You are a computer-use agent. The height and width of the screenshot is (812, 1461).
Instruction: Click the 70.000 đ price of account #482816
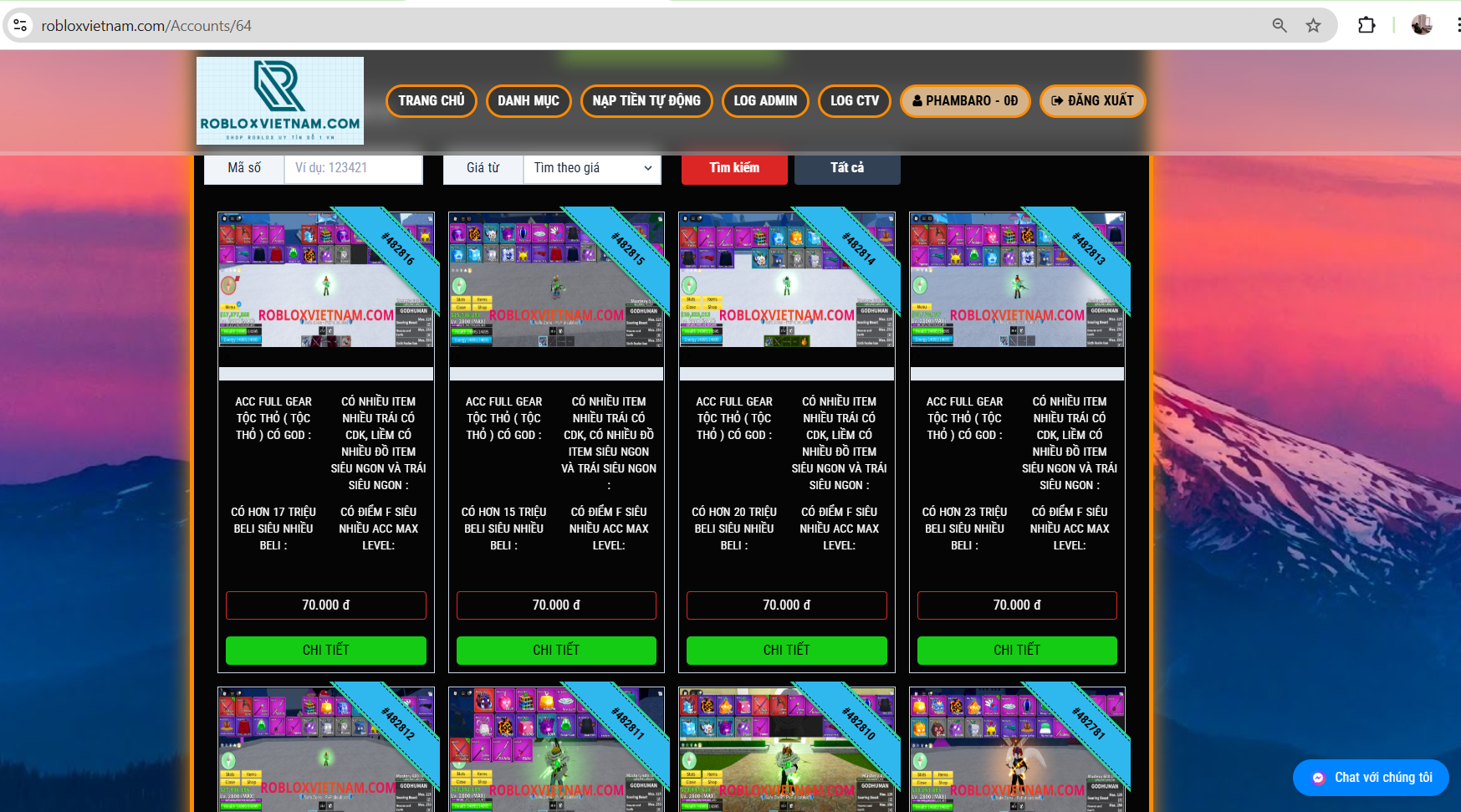pos(326,605)
